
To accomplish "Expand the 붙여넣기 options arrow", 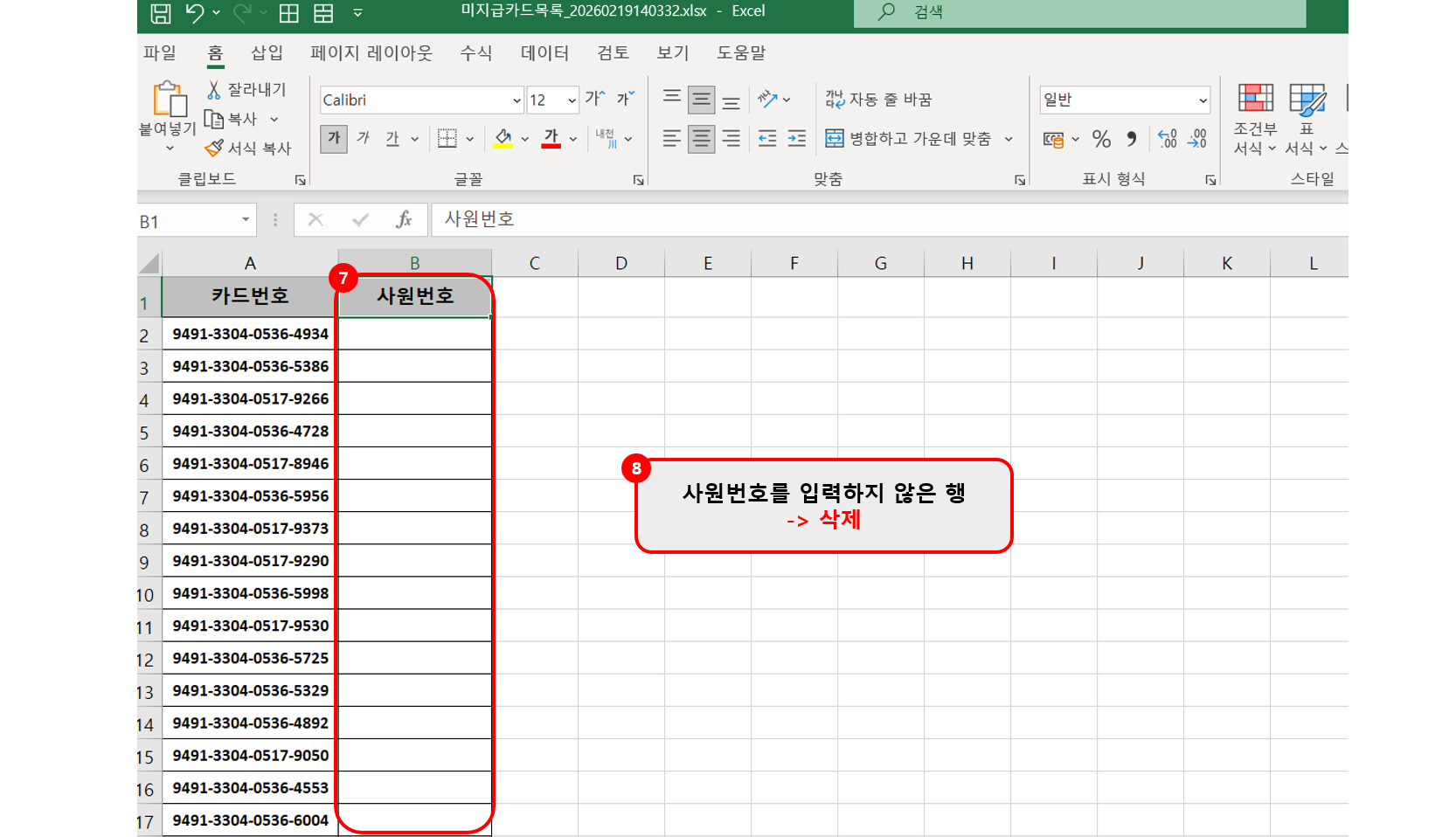I will (170, 149).
